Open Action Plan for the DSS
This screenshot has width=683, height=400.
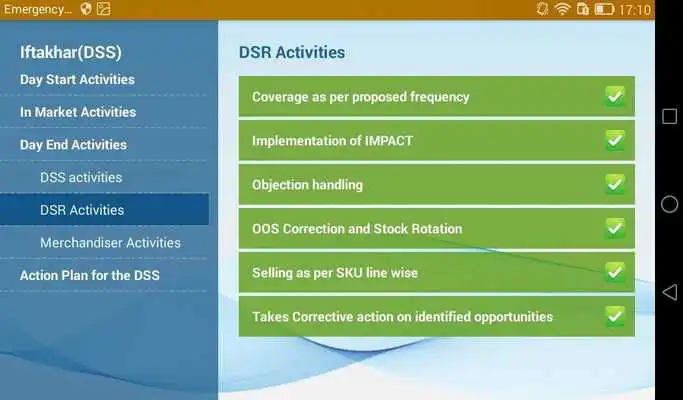tap(90, 275)
